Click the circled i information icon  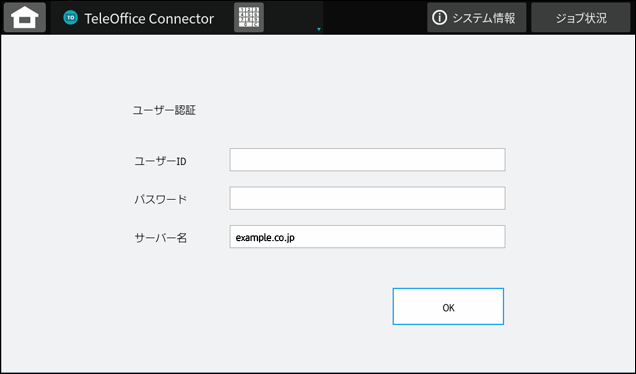(x=439, y=17)
